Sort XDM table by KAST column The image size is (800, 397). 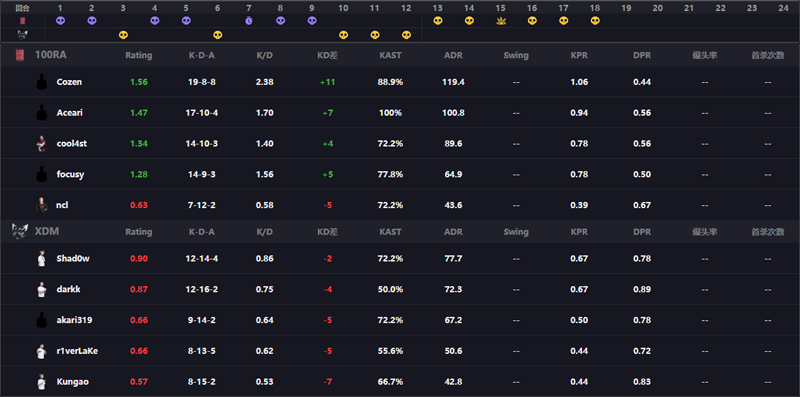click(x=390, y=232)
